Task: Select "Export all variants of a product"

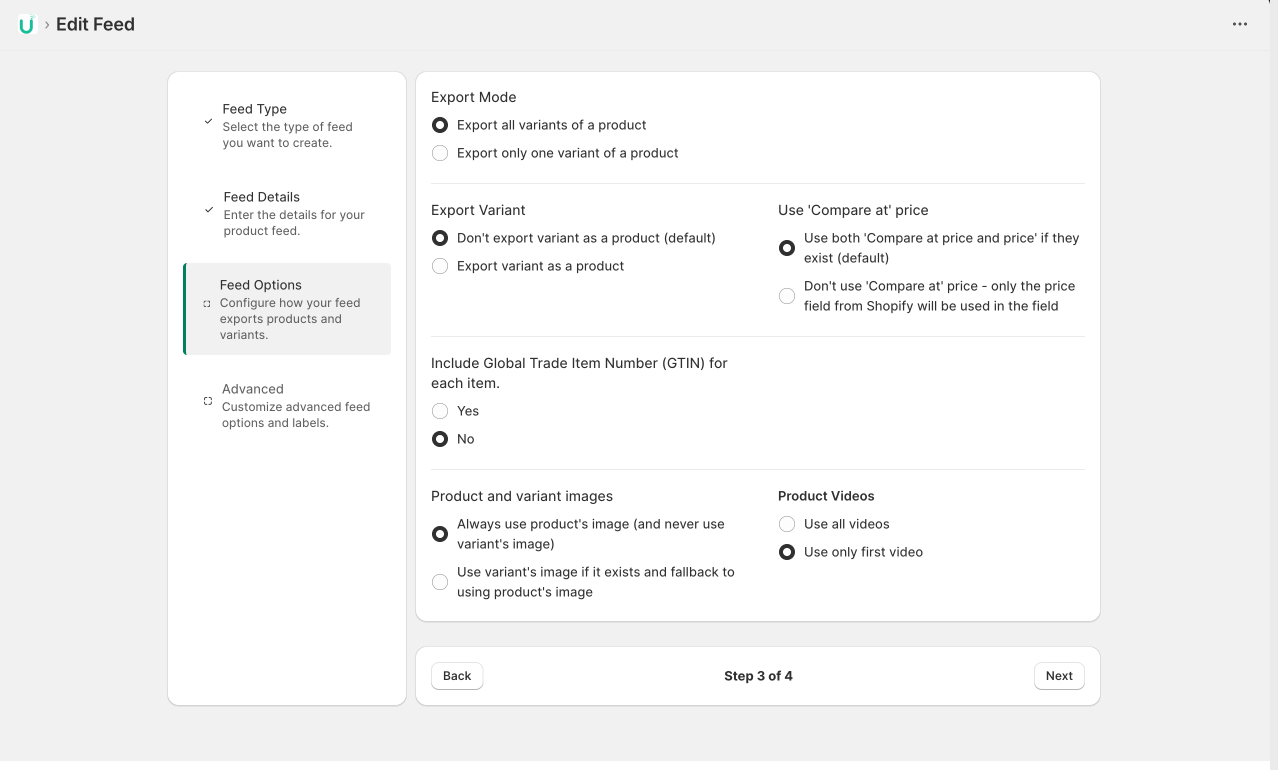Action: click(x=440, y=125)
